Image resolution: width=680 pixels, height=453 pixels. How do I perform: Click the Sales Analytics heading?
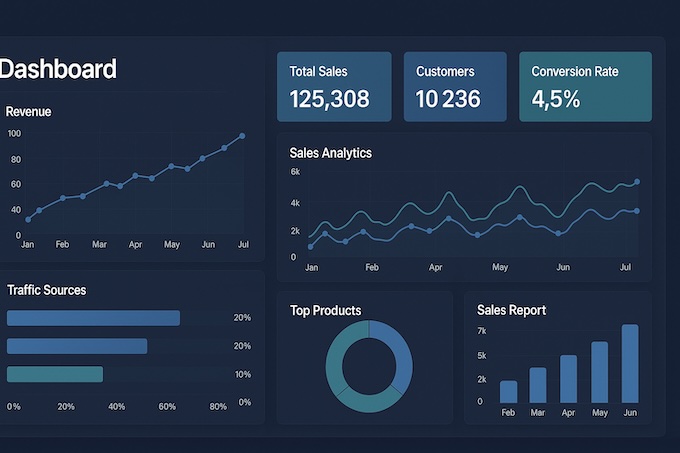click(x=330, y=153)
